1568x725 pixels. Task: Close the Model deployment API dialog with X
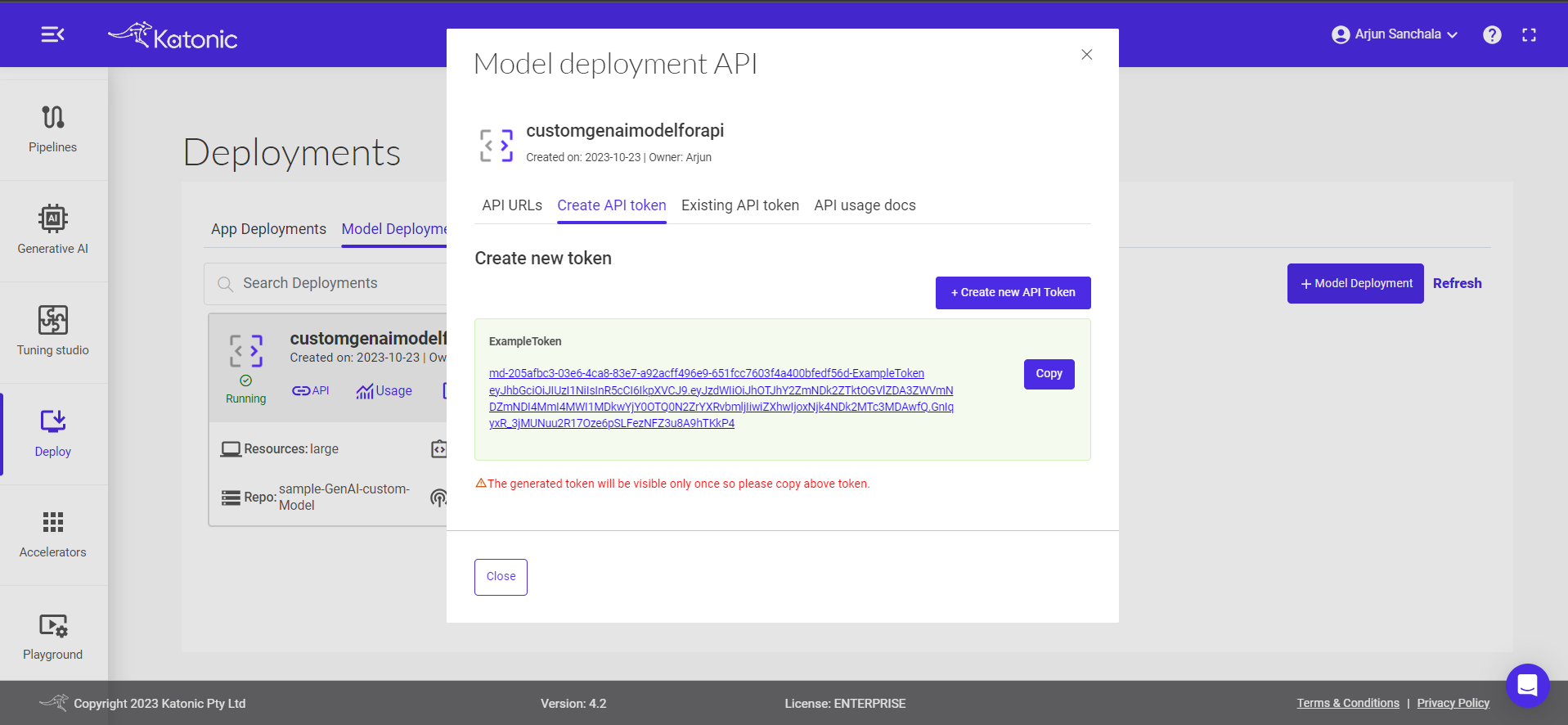(x=1086, y=55)
